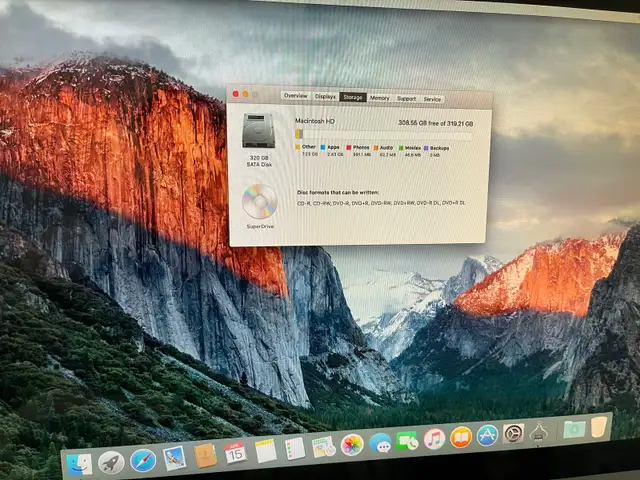This screenshot has width=640, height=480.
Task: Open Notes yellow notepad in dock
Action: click(266, 451)
